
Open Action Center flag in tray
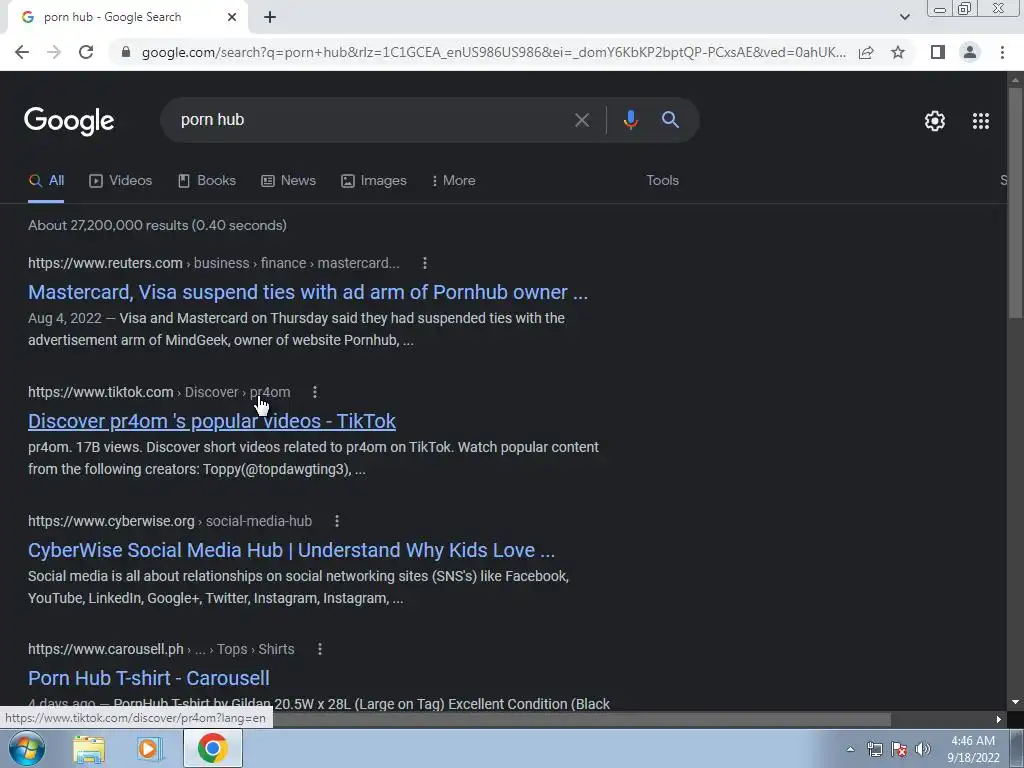click(899, 749)
